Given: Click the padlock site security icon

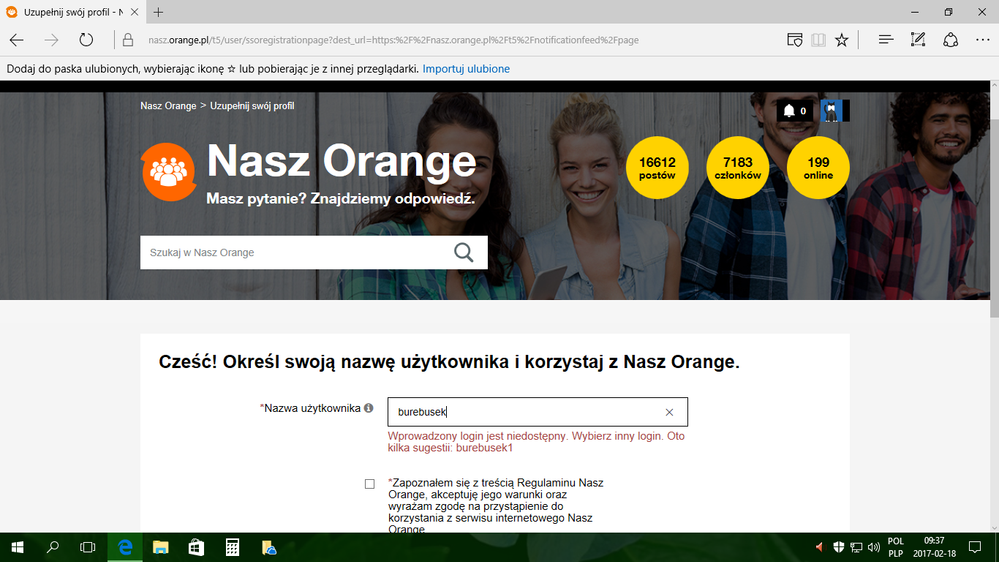Looking at the screenshot, I should click(x=127, y=40).
